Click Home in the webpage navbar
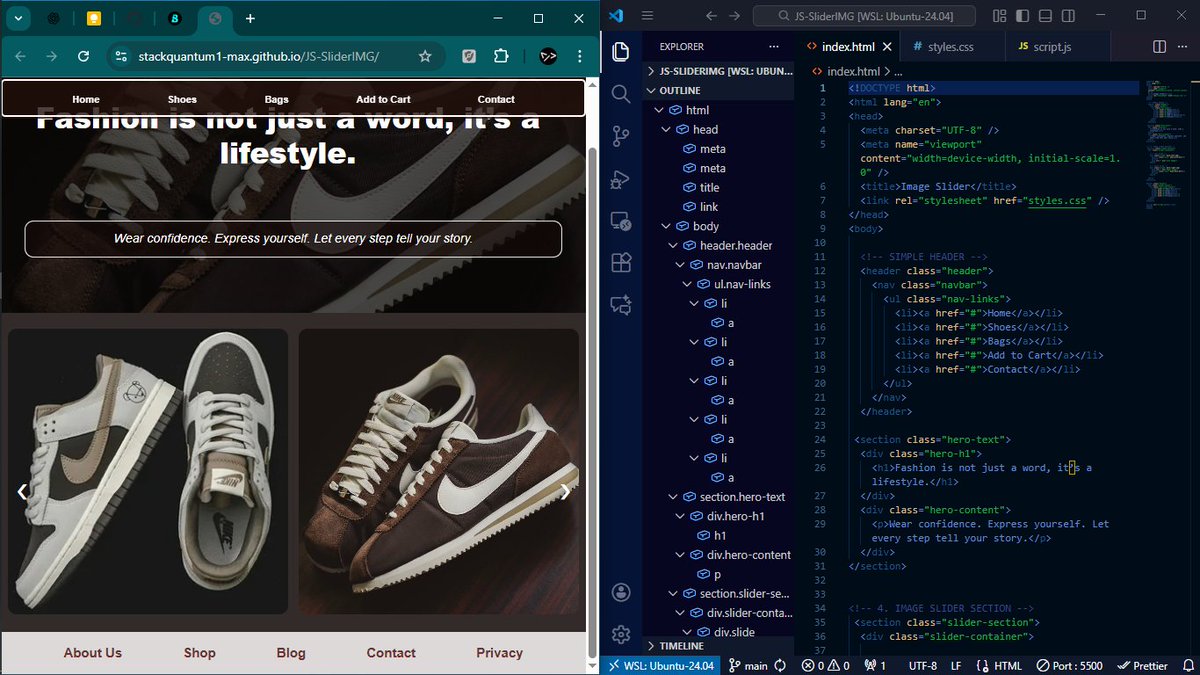The height and width of the screenshot is (675, 1200). tap(86, 99)
